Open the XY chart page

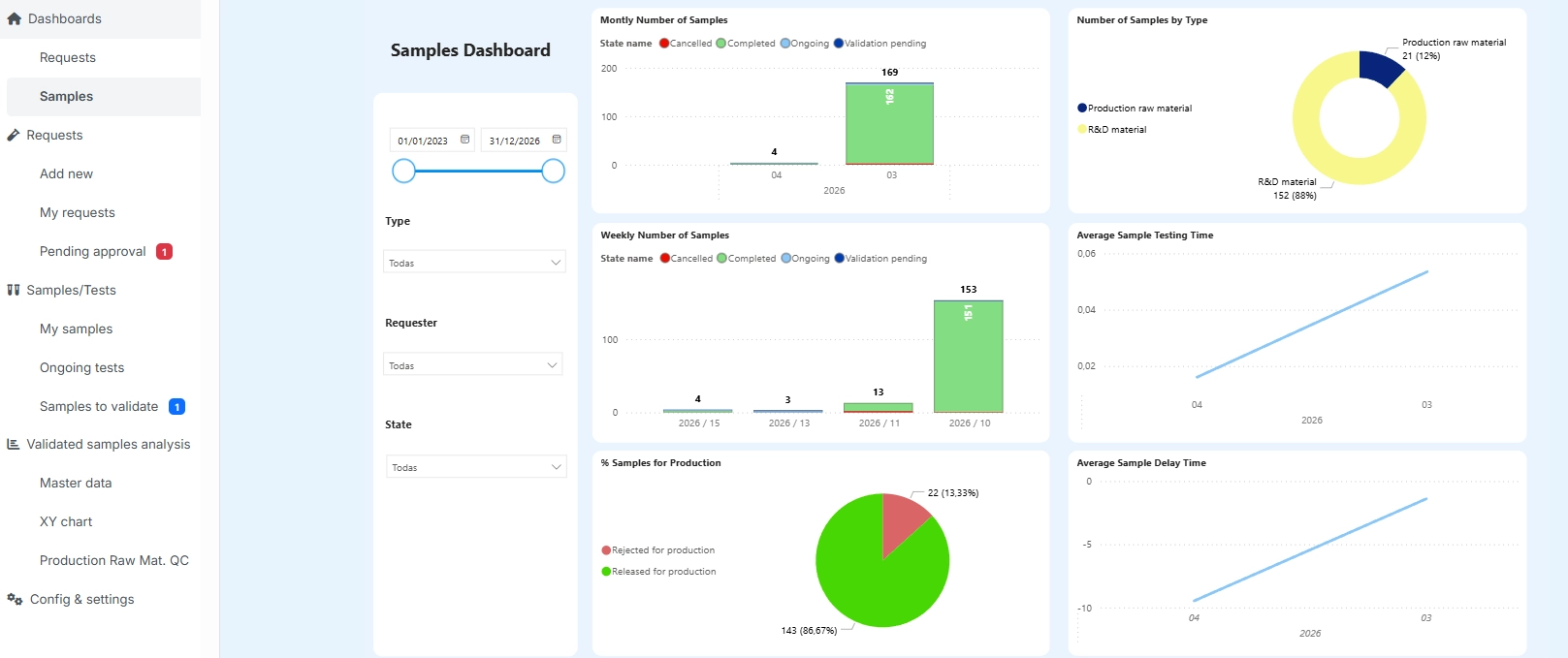pos(66,521)
